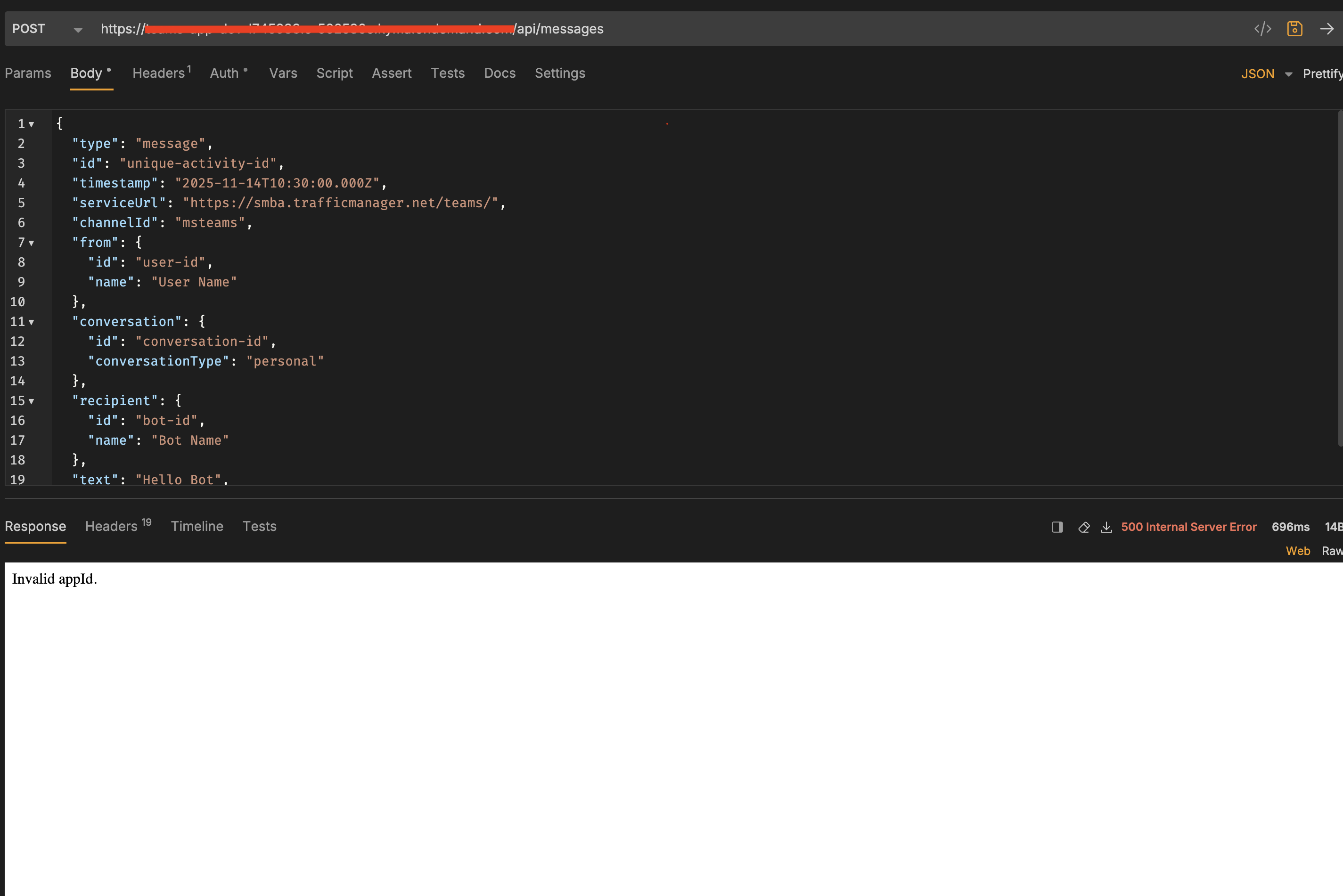This screenshot has width=1343, height=896.
Task: Open the Tests tab in the response panel
Action: point(260,526)
